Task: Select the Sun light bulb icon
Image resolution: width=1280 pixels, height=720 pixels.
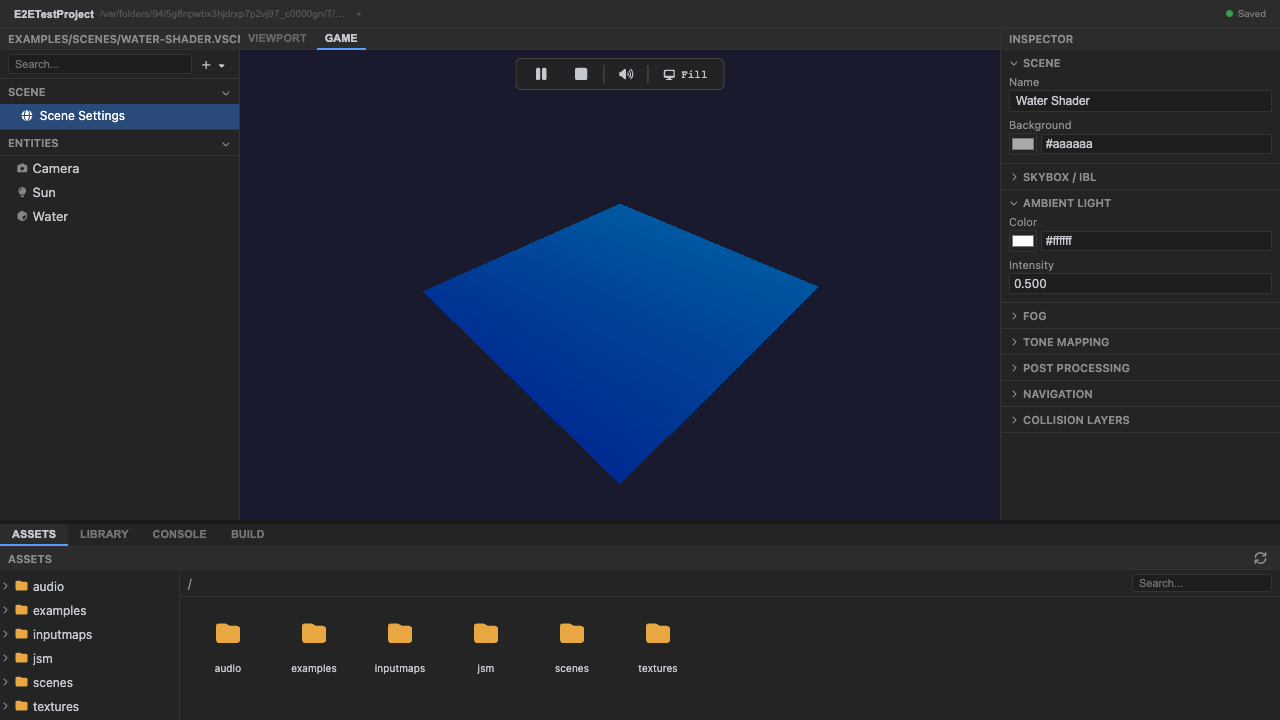Action: point(22,193)
